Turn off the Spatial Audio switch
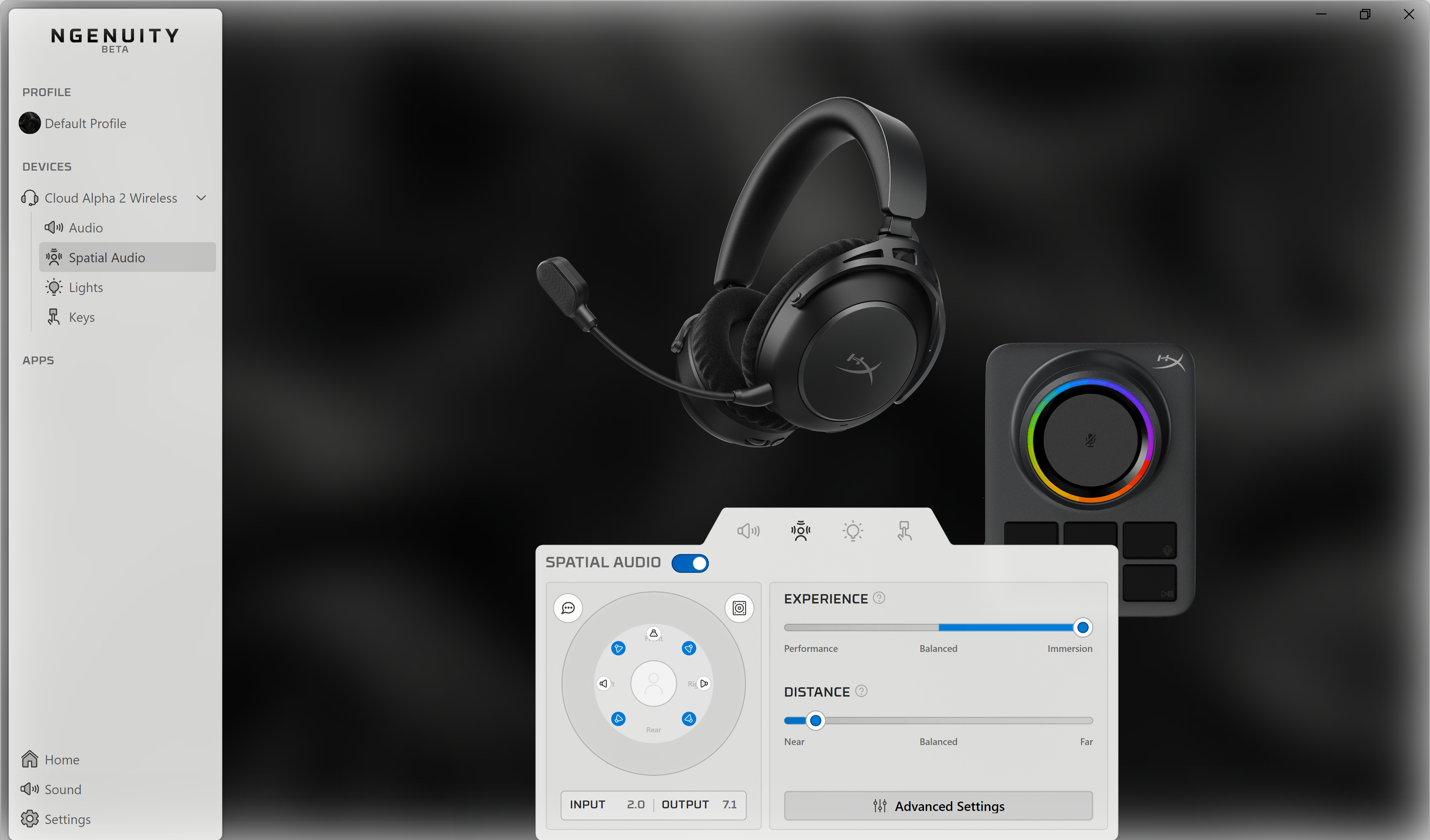This screenshot has width=1430, height=840. click(690, 563)
